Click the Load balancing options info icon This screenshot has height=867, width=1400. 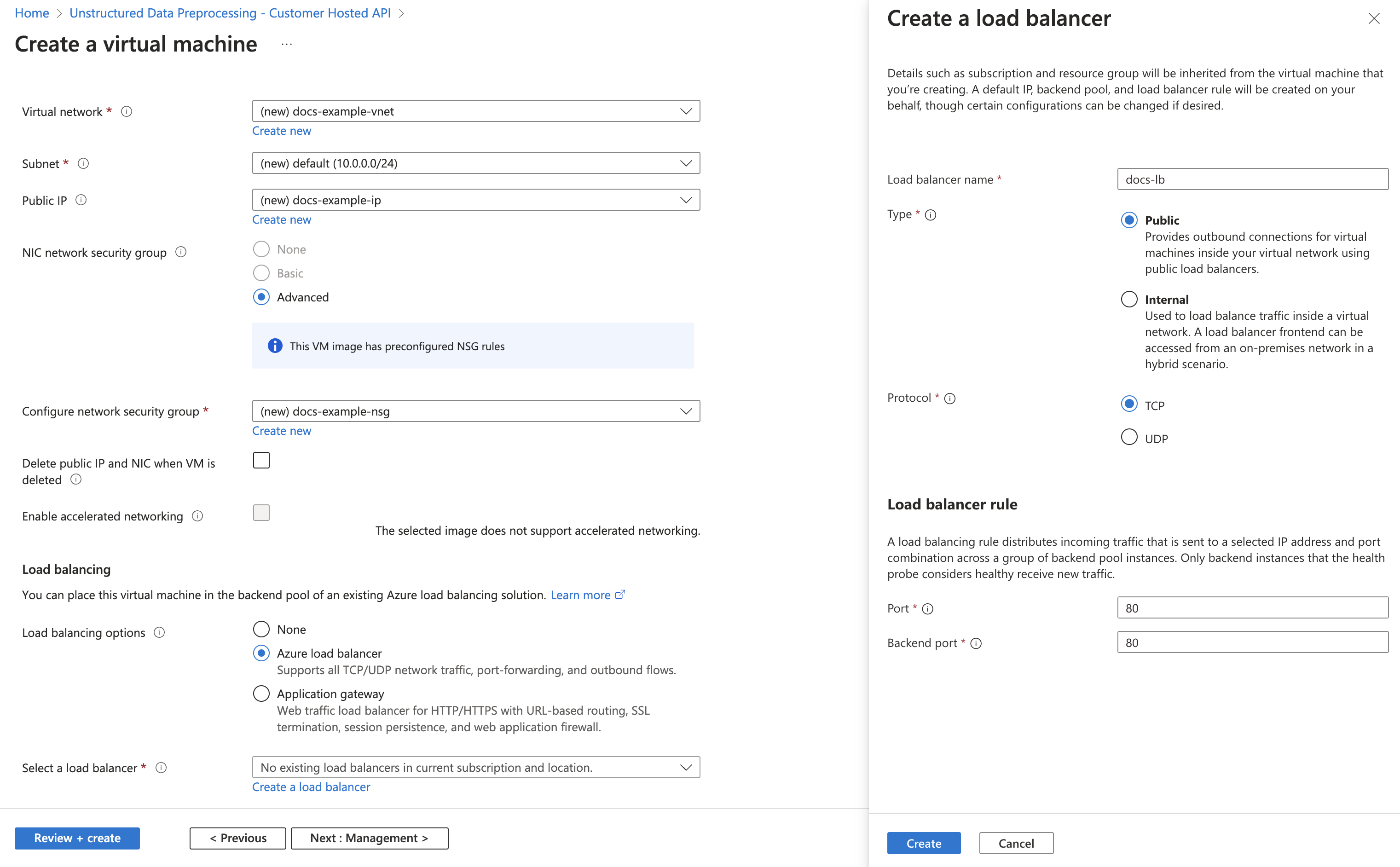click(160, 632)
